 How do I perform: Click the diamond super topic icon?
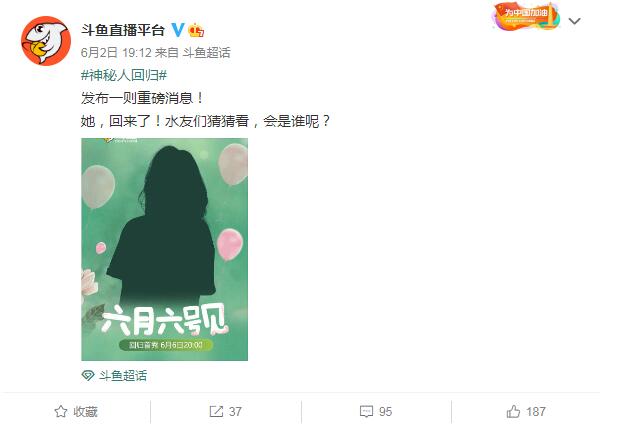click(x=88, y=375)
